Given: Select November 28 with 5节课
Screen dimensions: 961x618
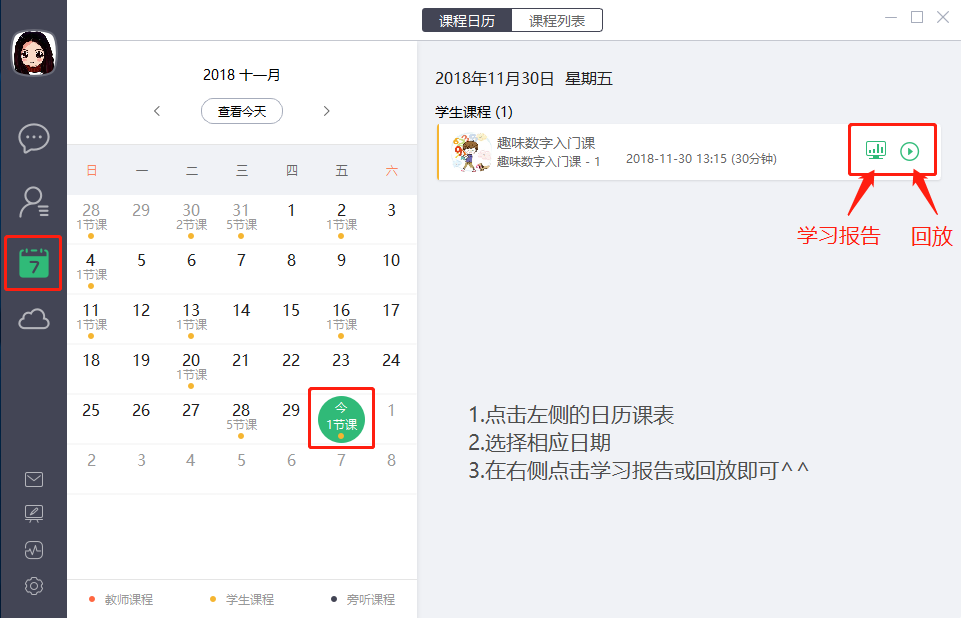Looking at the screenshot, I should point(241,419).
